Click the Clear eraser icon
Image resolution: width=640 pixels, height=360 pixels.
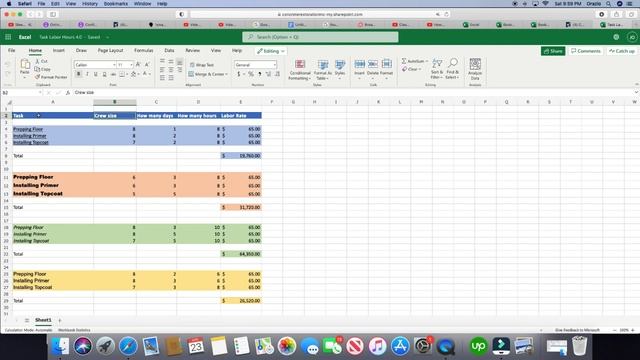(404, 69)
